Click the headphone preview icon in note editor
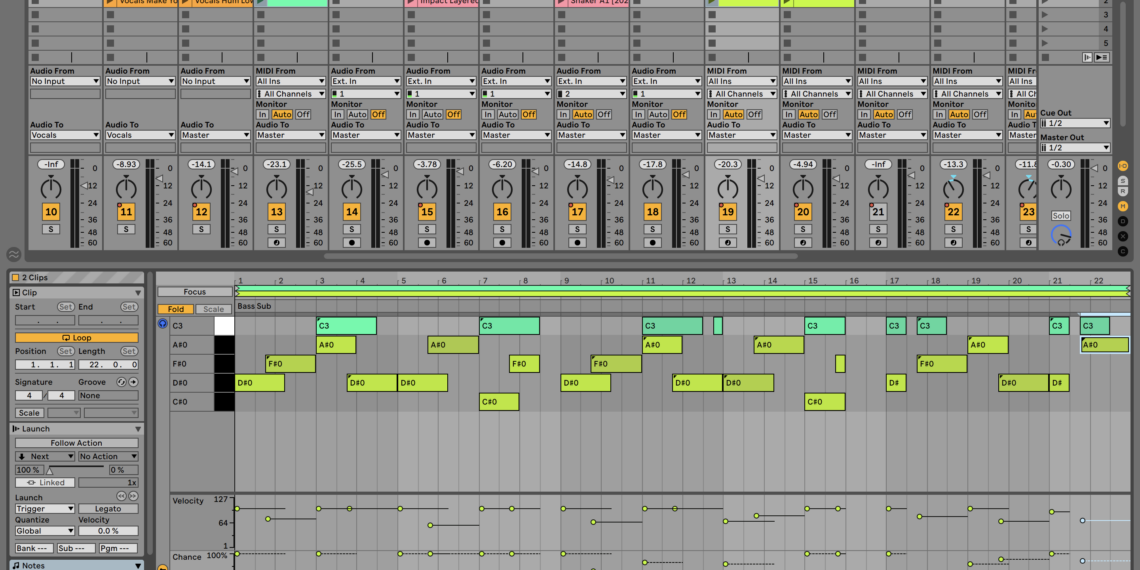Viewport: 1140px width, 570px height. pos(163,324)
